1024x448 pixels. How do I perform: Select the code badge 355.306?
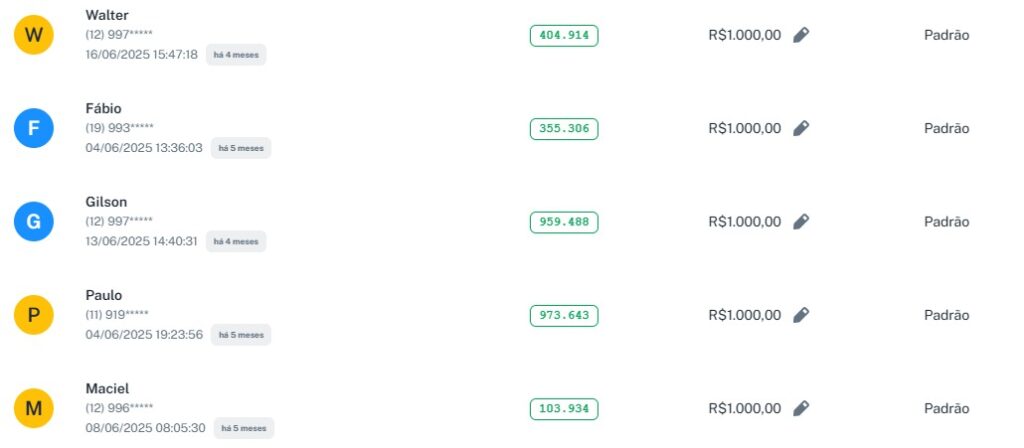point(564,128)
